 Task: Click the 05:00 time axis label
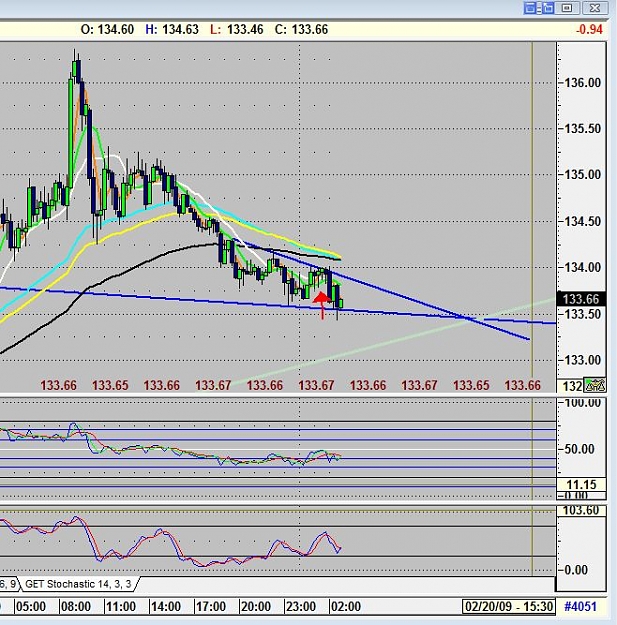pyautogui.click(x=31, y=607)
